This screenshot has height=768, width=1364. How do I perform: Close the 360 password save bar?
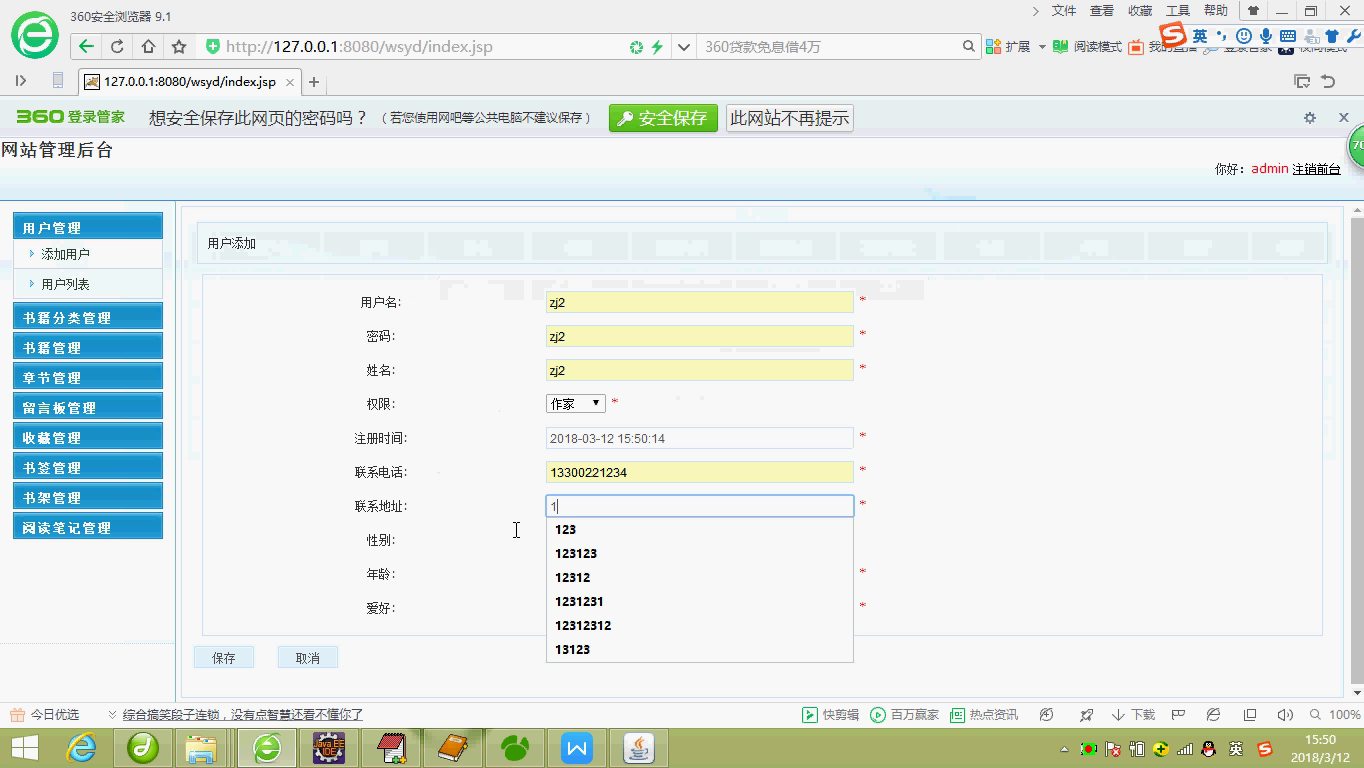click(1344, 117)
